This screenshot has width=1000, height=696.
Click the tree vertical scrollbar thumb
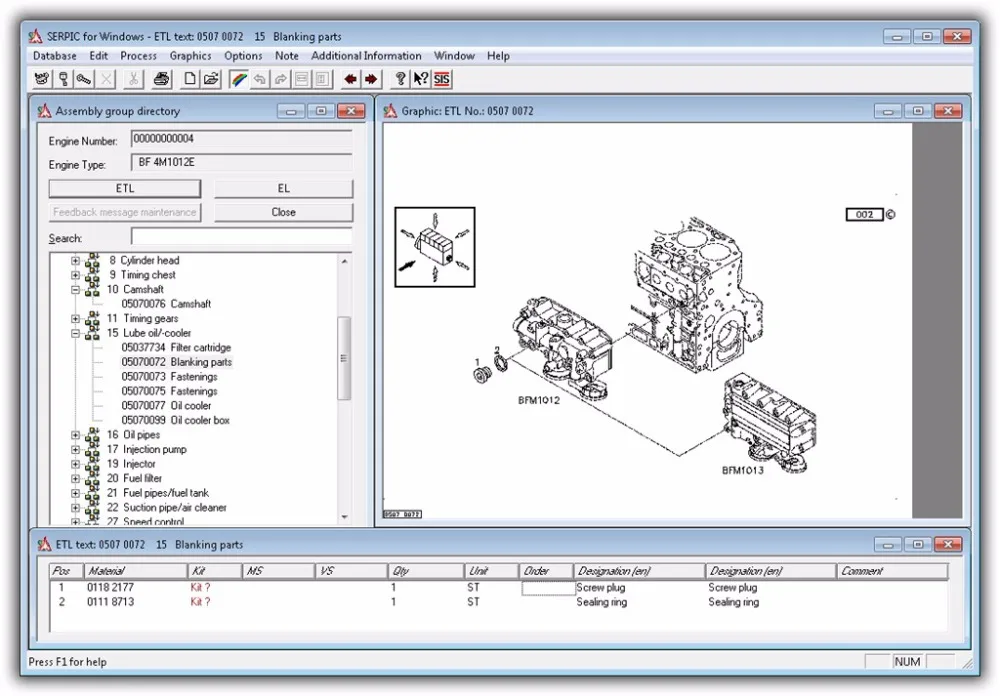tap(344, 358)
